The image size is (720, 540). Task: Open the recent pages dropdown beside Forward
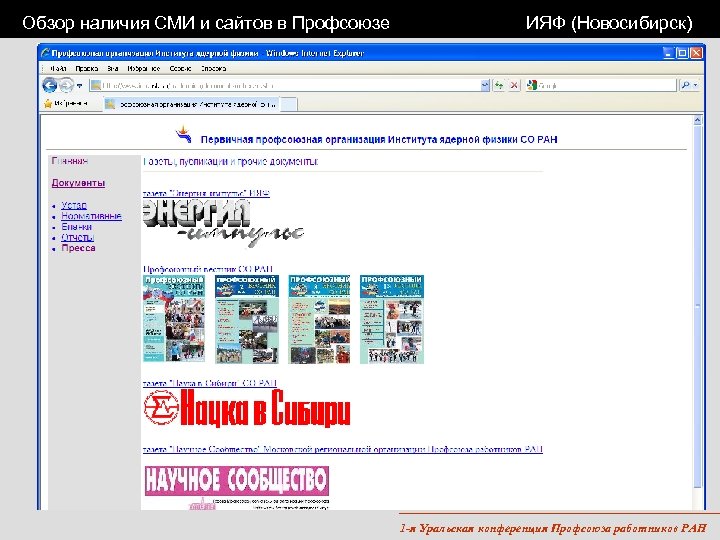[79, 86]
